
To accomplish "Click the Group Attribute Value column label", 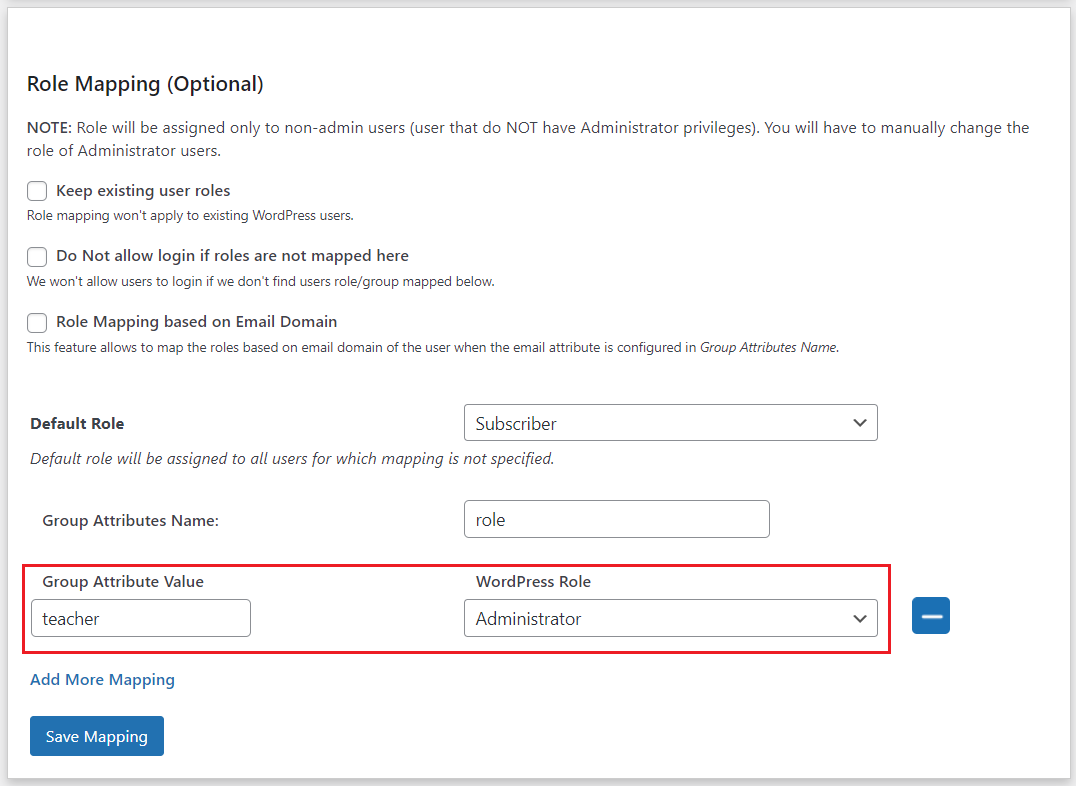I will click(123, 581).
